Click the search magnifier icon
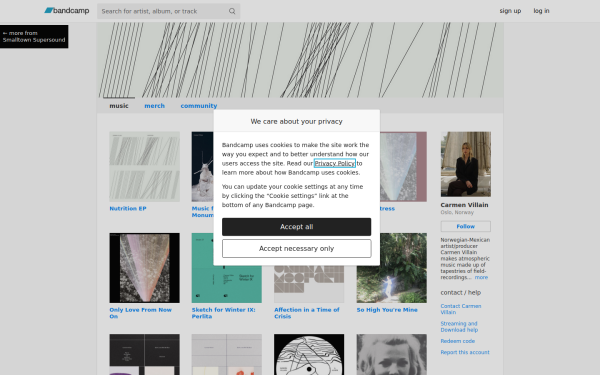The width and height of the screenshot is (600, 375). click(232, 11)
